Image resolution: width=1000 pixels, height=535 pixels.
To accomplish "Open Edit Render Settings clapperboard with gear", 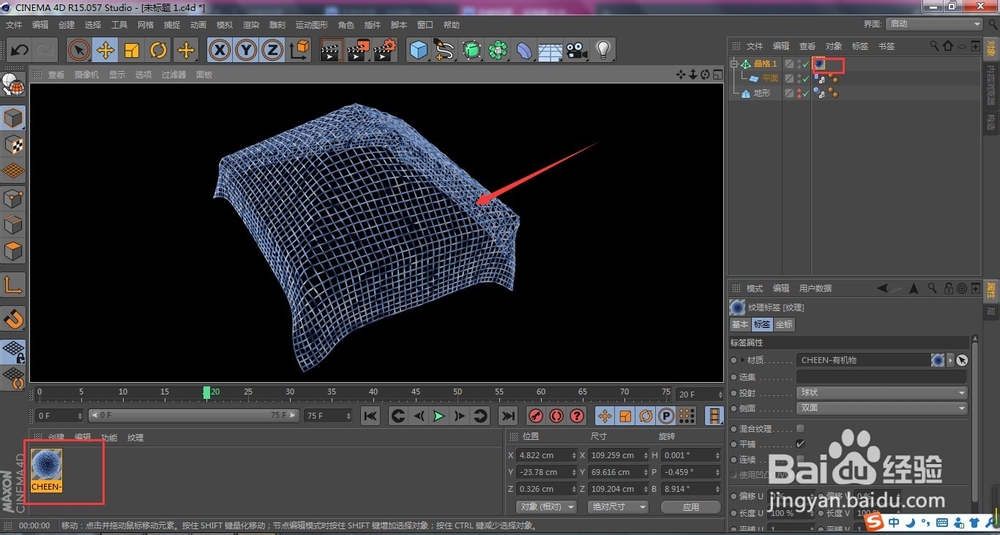I will [385, 50].
